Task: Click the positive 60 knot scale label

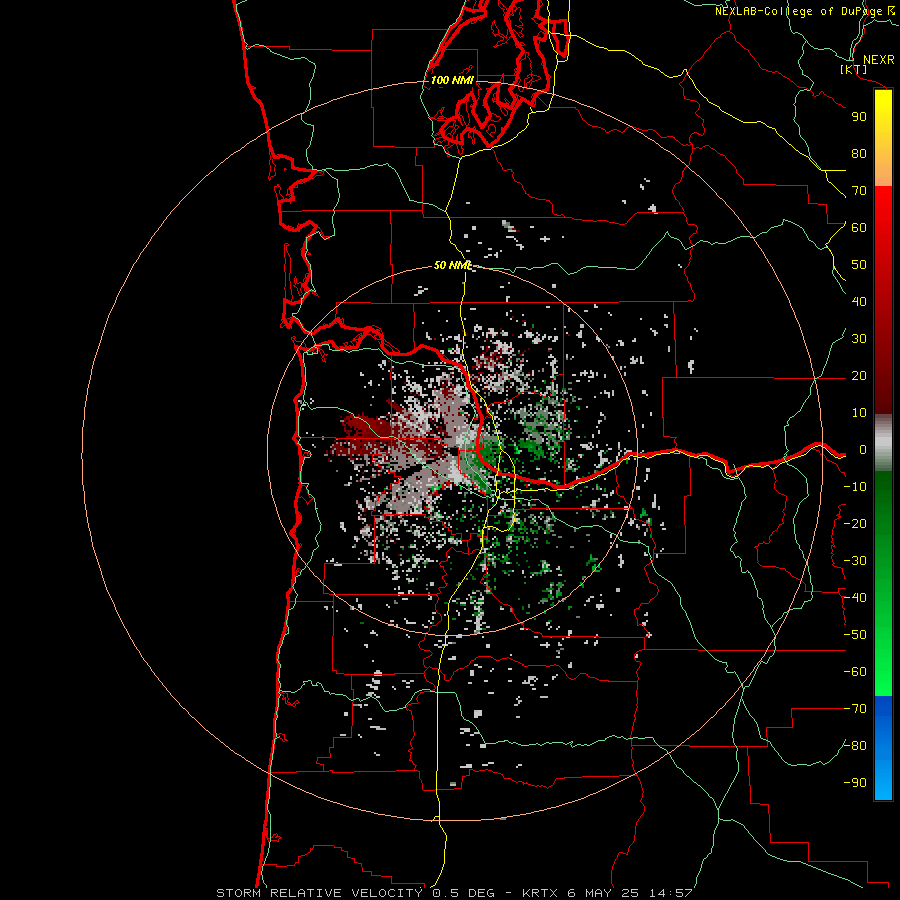Action: [x=859, y=228]
